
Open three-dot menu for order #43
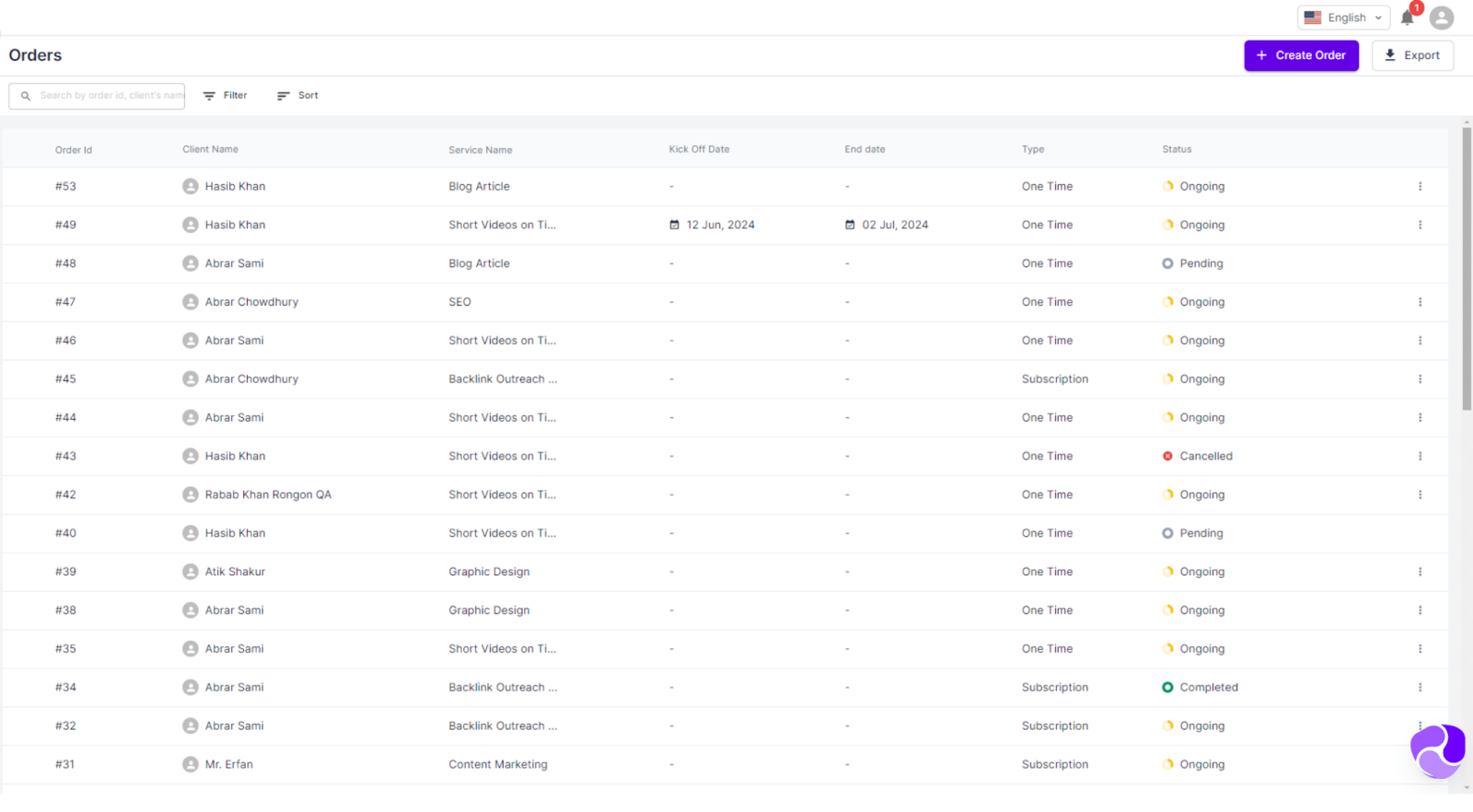(1420, 456)
